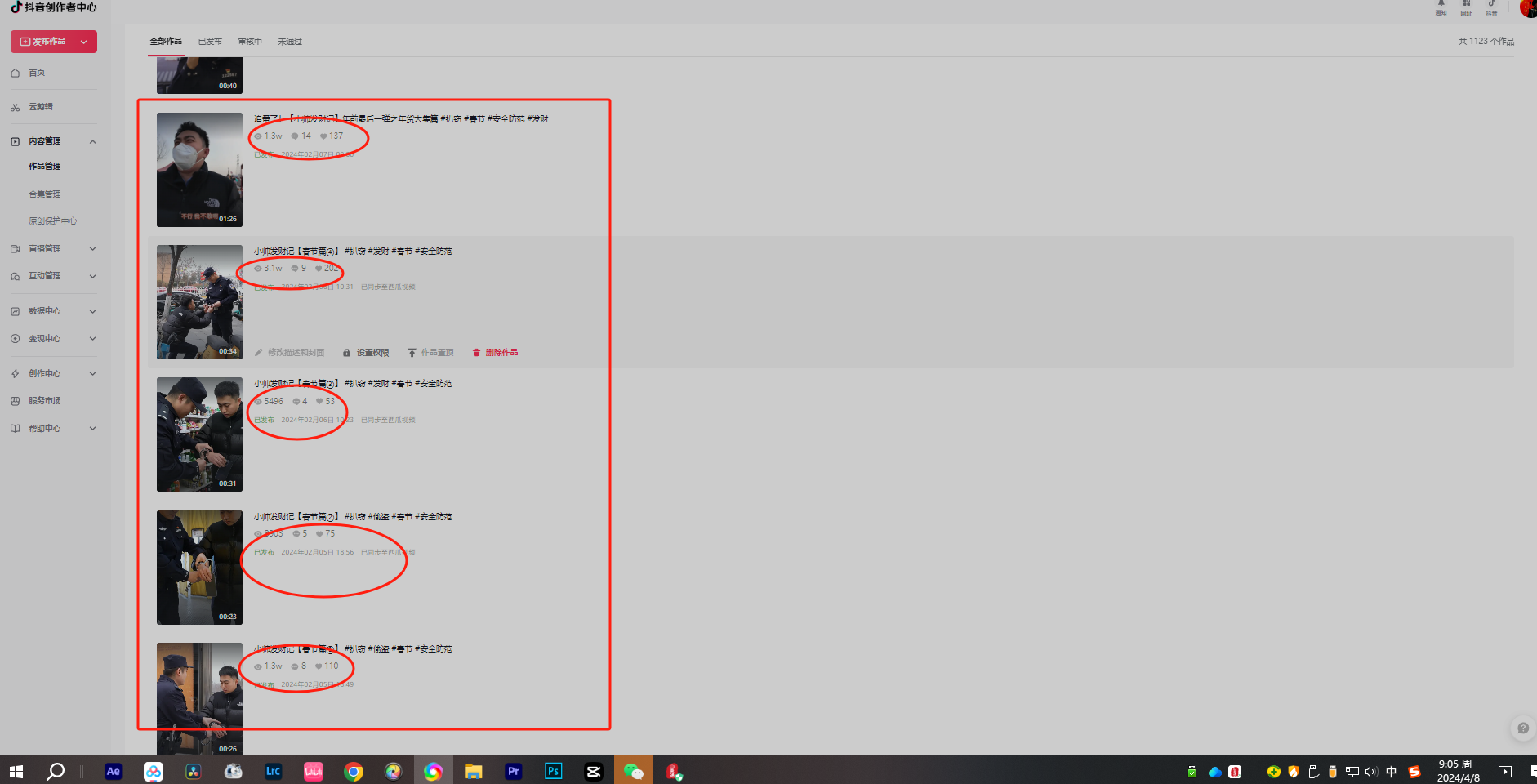Open the dropdown arrow on 发布作品
The image size is (1537, 784).
coord(84,42)
